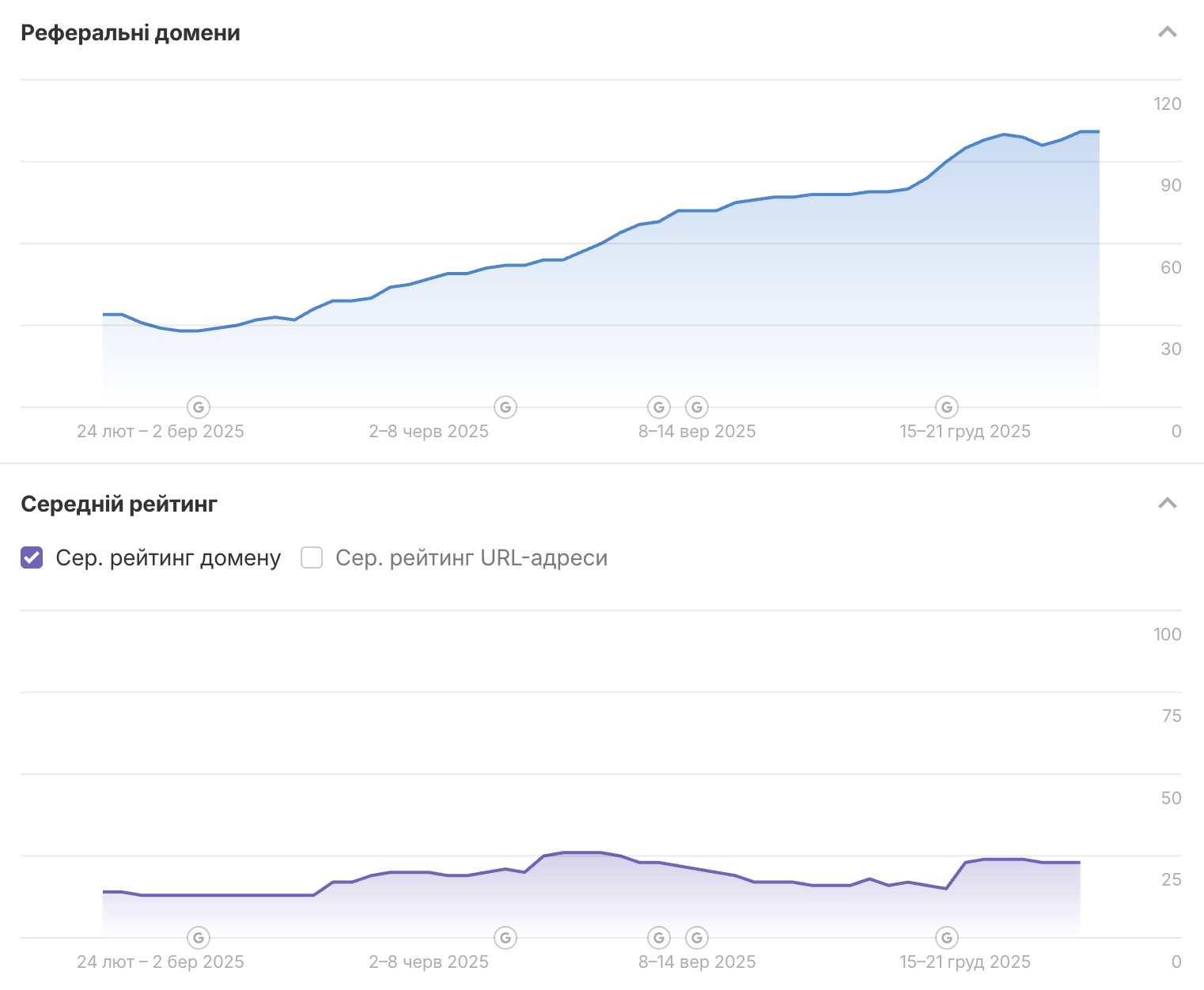Click right September Google marker in Середній рейтинг chart

pos(697,938)
